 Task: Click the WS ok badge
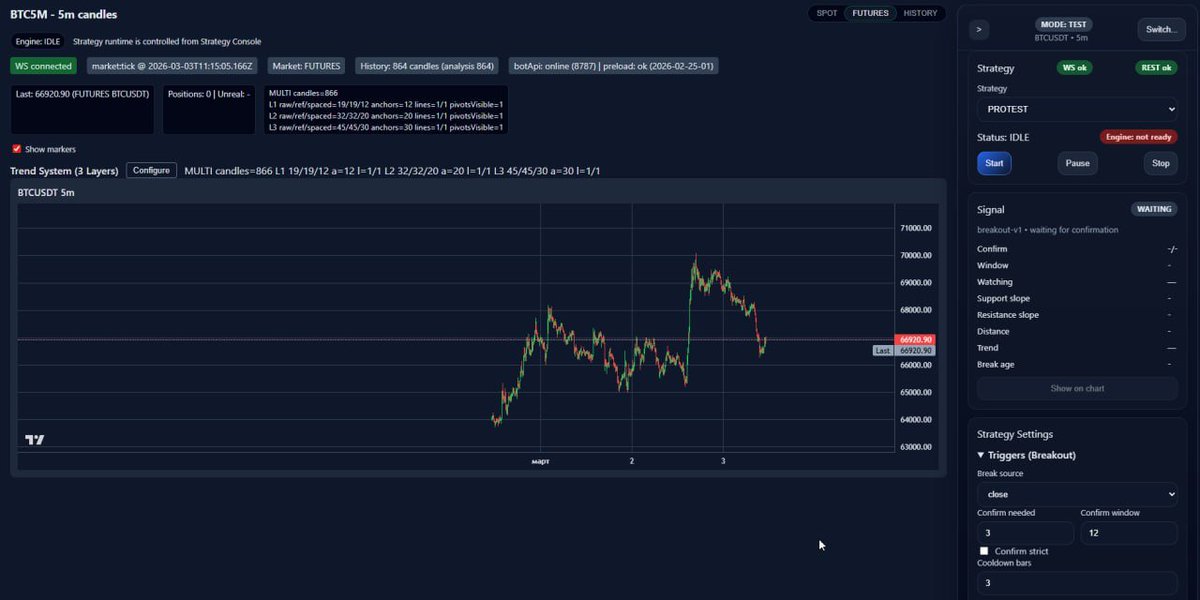1076,68
